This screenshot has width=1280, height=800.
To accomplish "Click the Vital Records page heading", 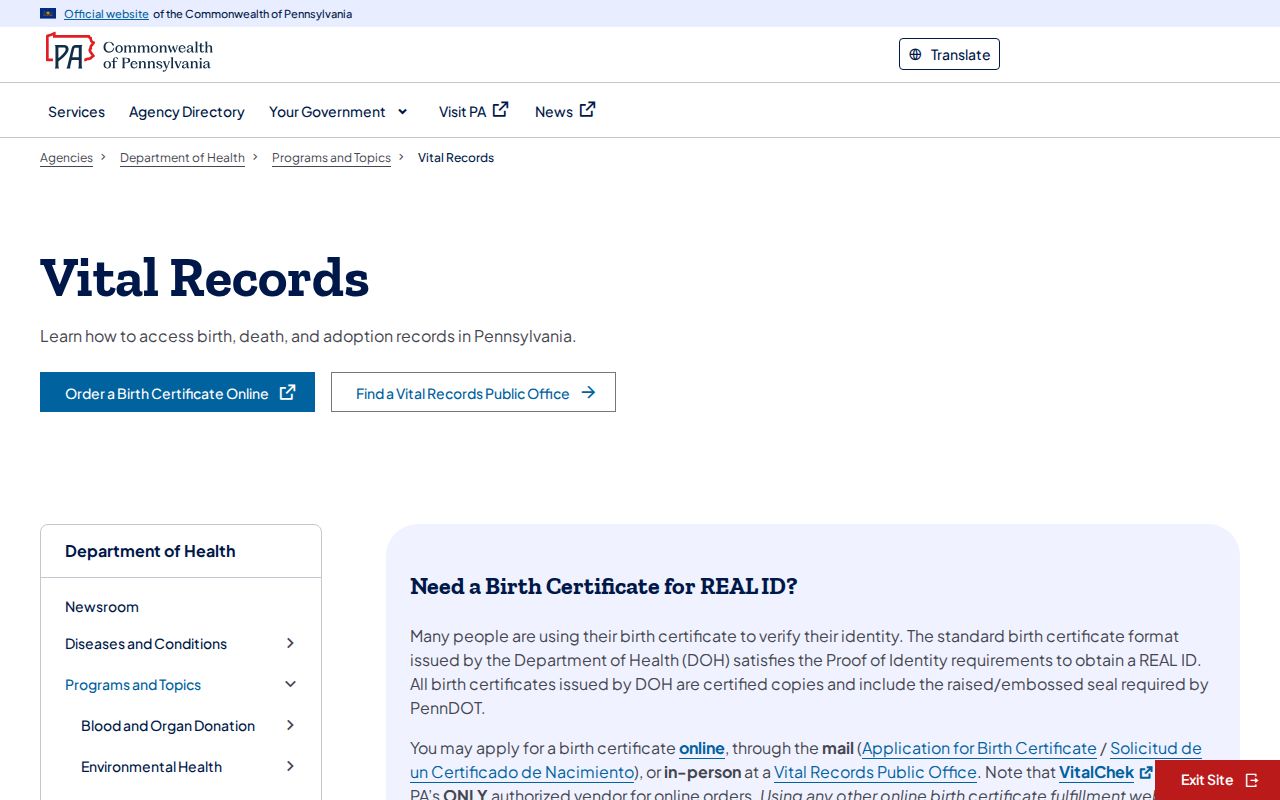I will [205, 278].
